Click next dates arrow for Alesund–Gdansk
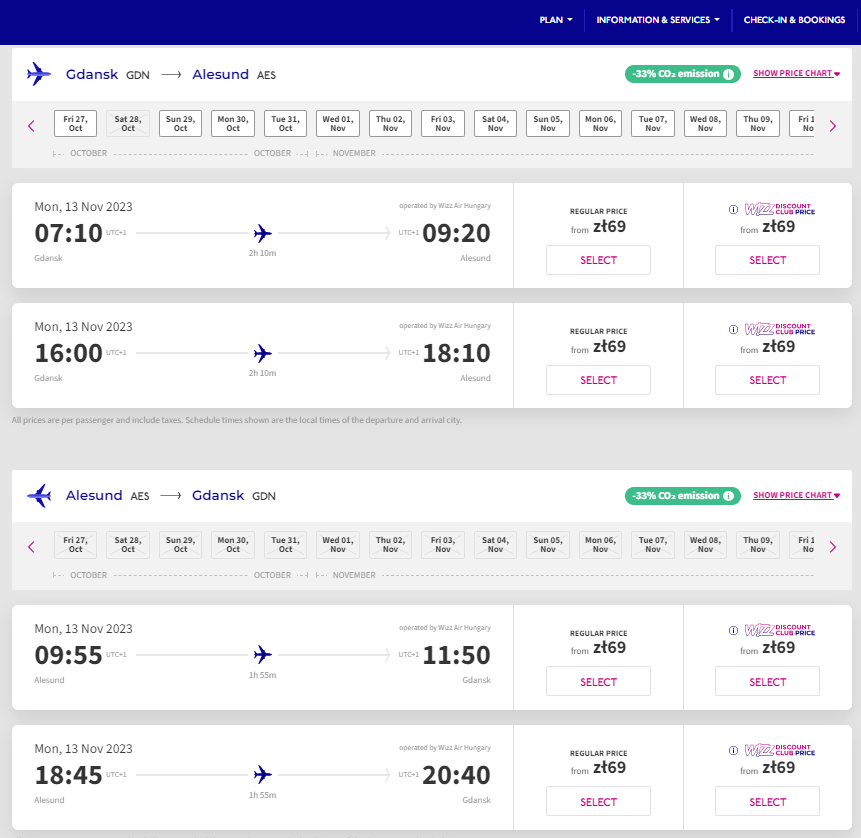This screenshot has width=861, height=838. pyautogui.click(x=832, y=548)
